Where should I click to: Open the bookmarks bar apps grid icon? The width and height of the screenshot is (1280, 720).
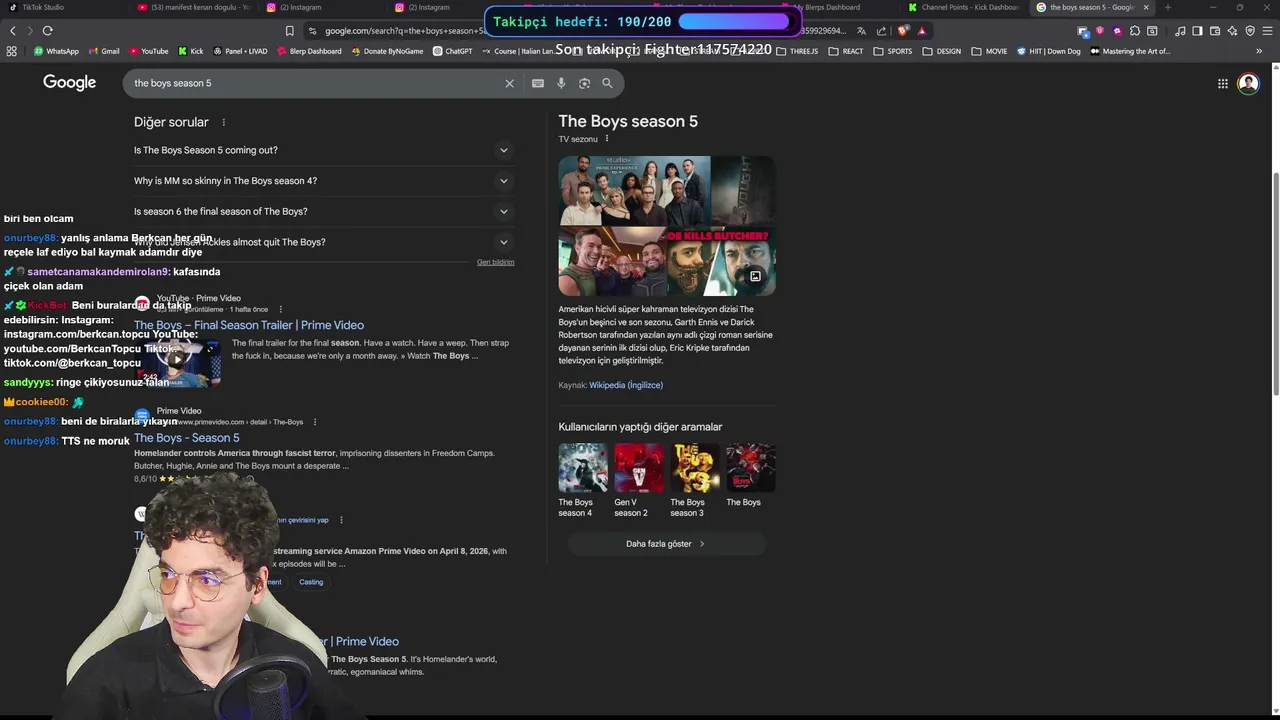pyautogui.click(x=14, y=51)
